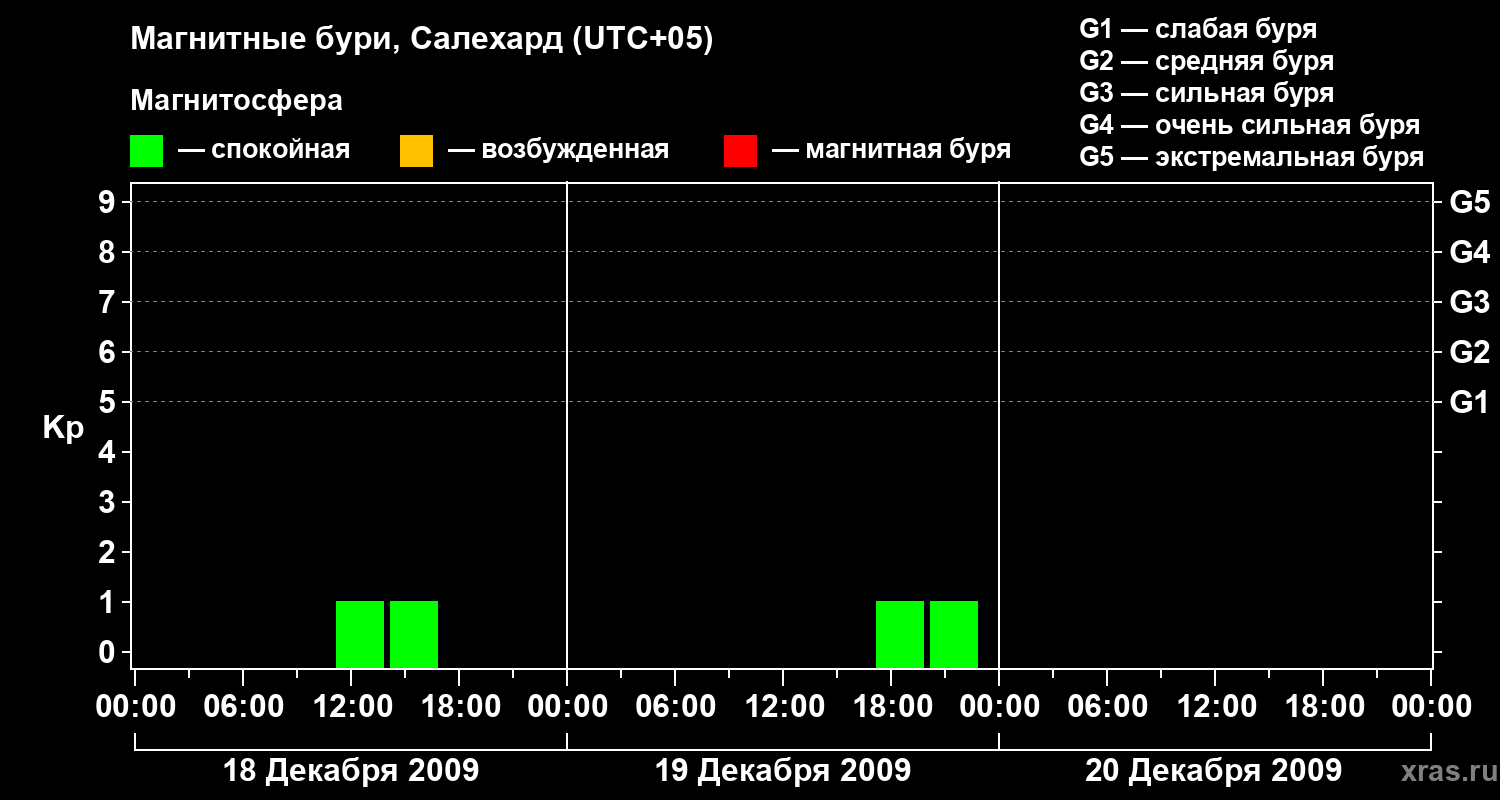Click the green 'спокойная' legend swatch
This screenshot has width=1500, height=800.
coord(147,150)
